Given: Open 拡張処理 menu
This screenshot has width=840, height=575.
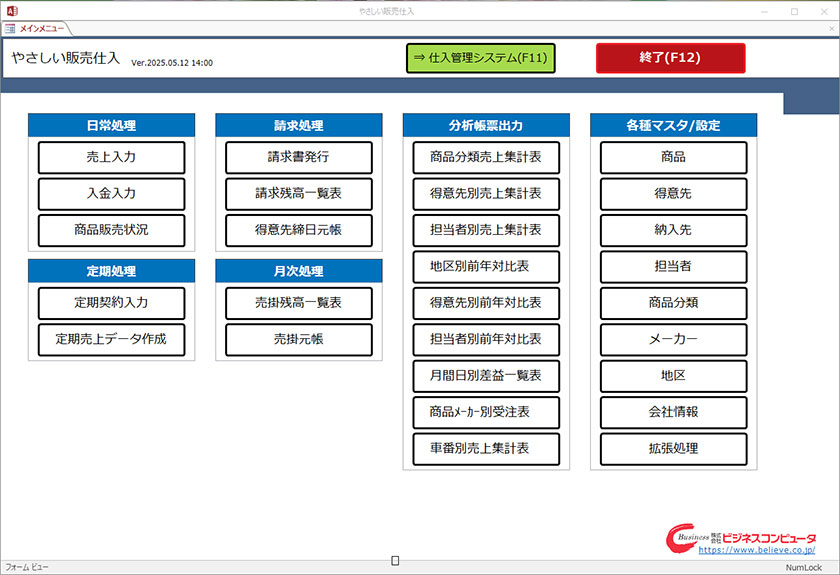Looking at the screenshot, I should point(674,449).
